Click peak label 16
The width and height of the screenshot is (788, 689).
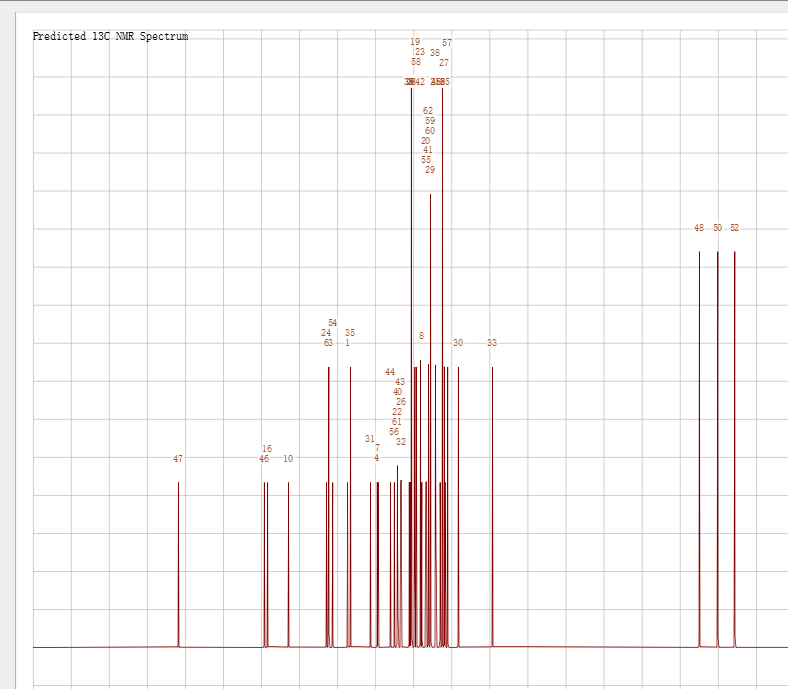point(267,449)
